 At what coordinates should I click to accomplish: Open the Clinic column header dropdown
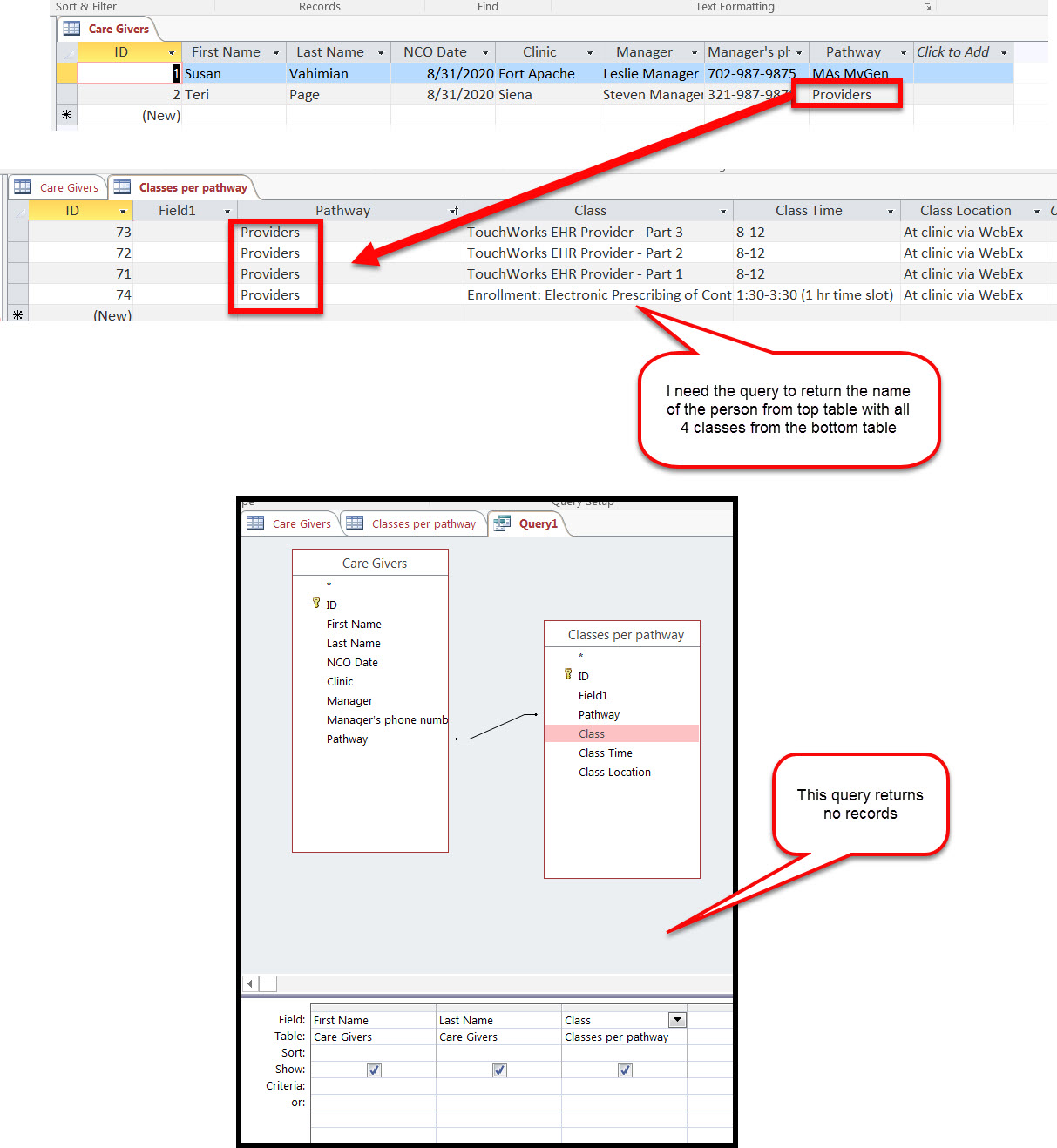(590, 51)
